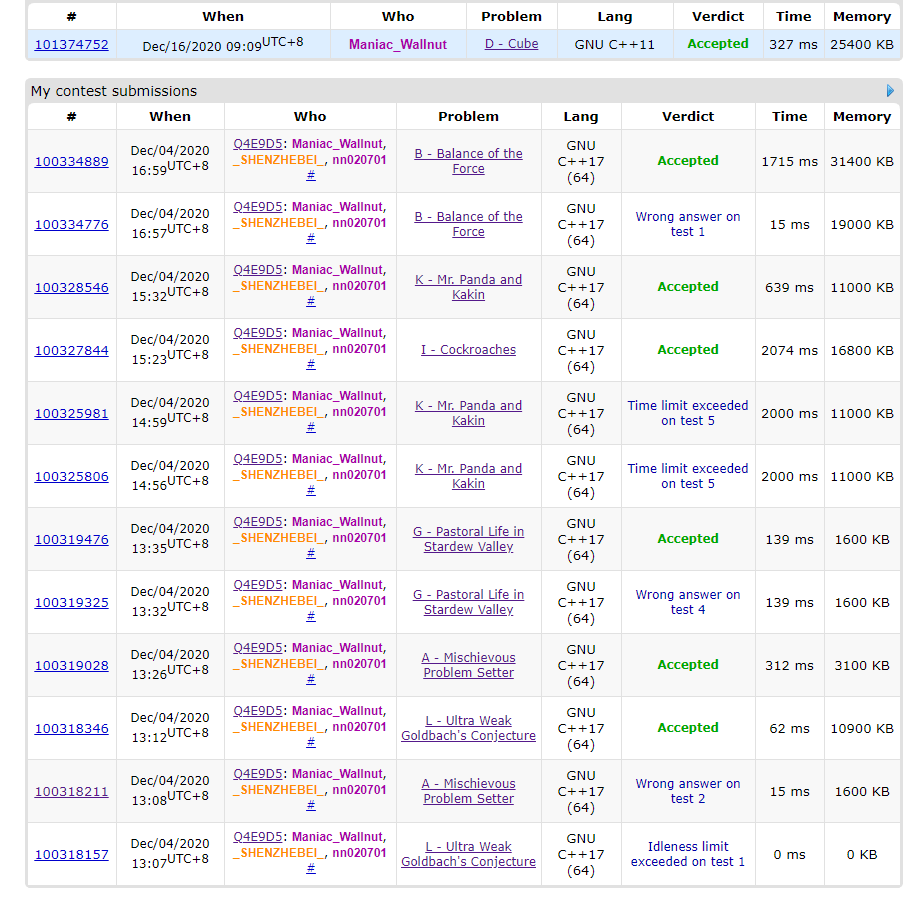The image size is (916, 903).
Task: Click the # link in submission 100327844 row
Action: pyautogui.click(x=311, y=364)
